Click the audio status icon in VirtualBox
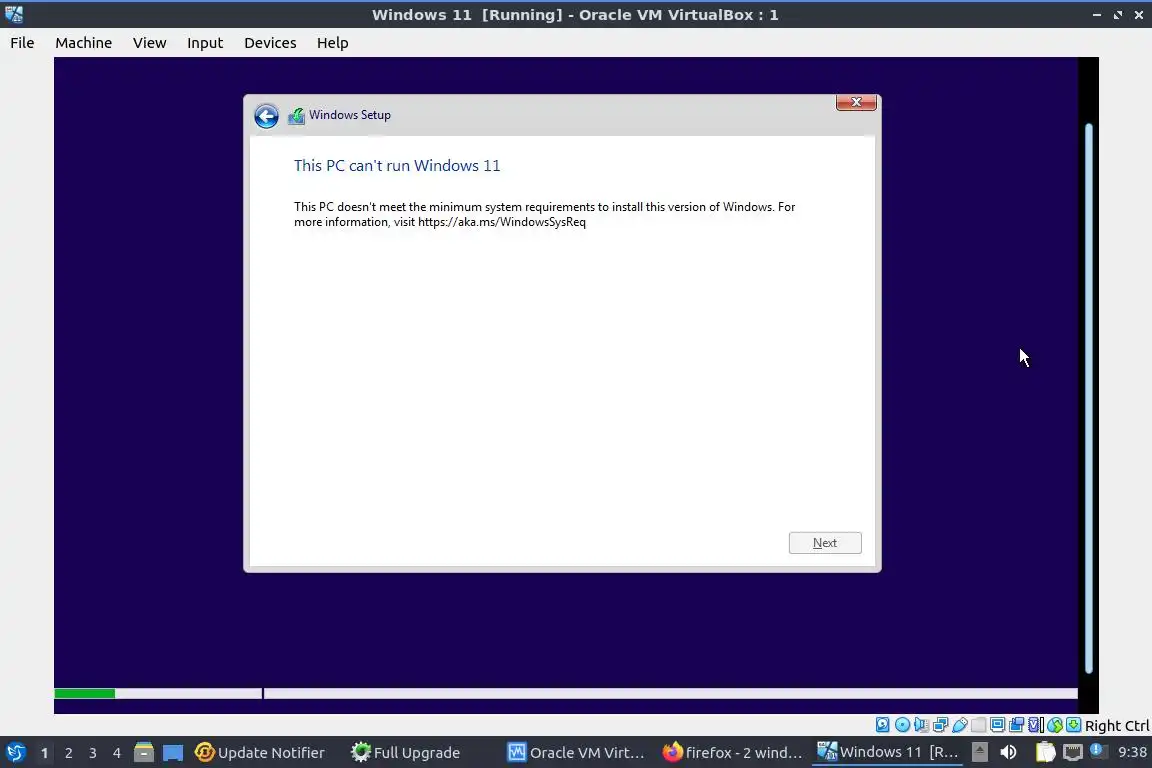1152x768 pixels. click(x=921, y=725)
